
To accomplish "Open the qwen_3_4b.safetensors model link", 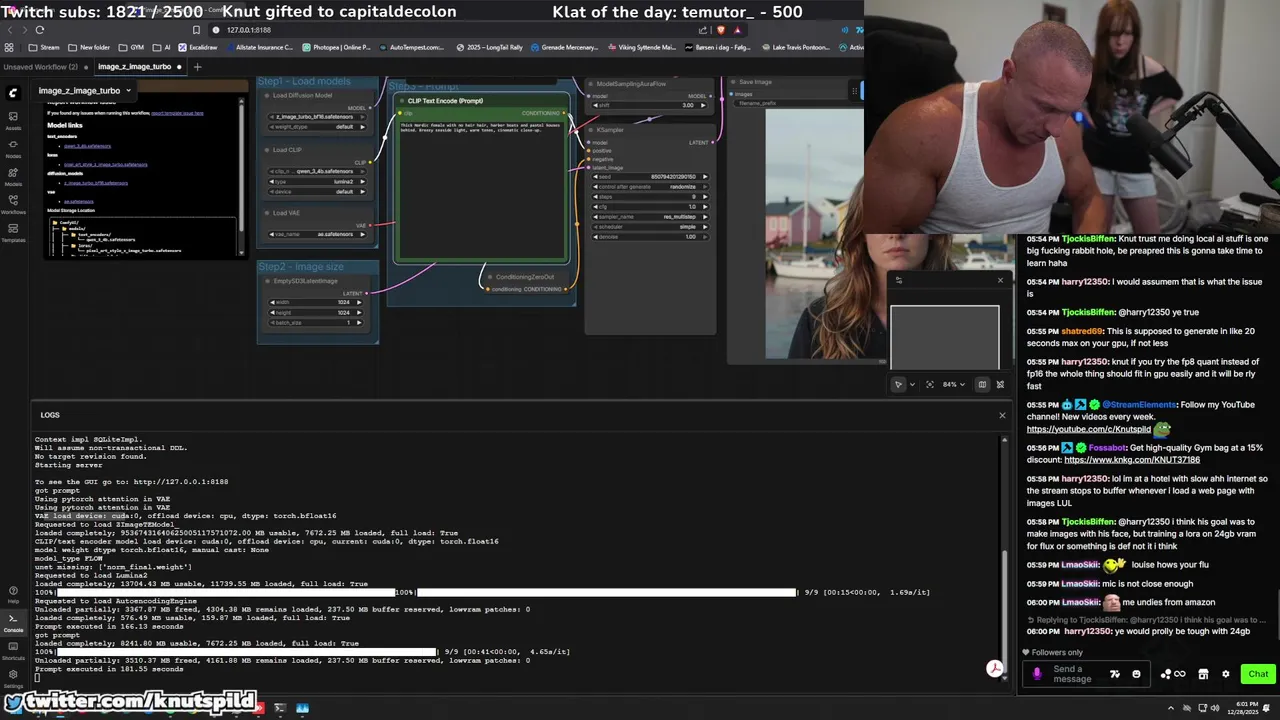I will point(87,146).
